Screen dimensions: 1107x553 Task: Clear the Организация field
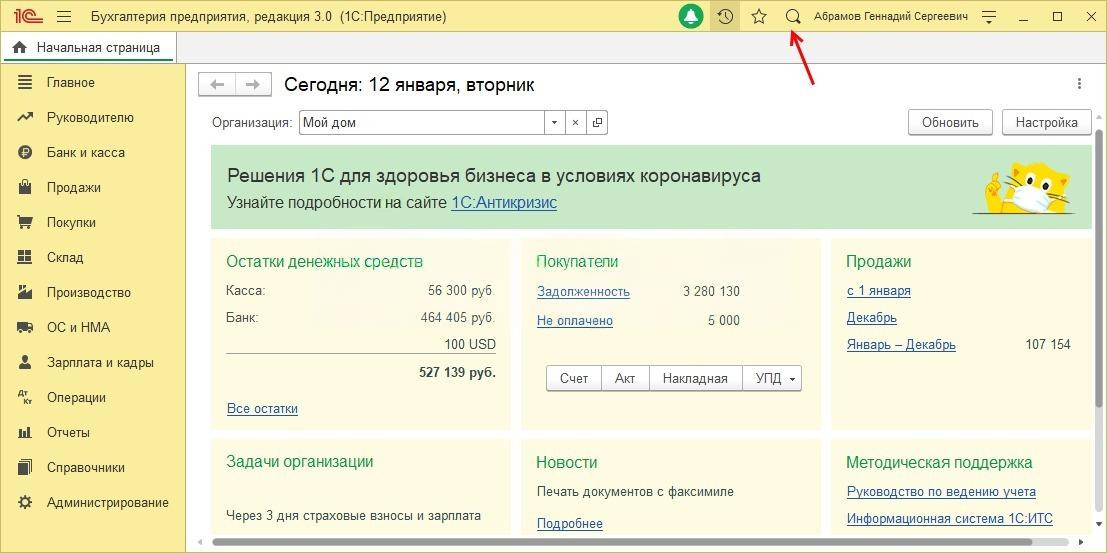point(575,123)
